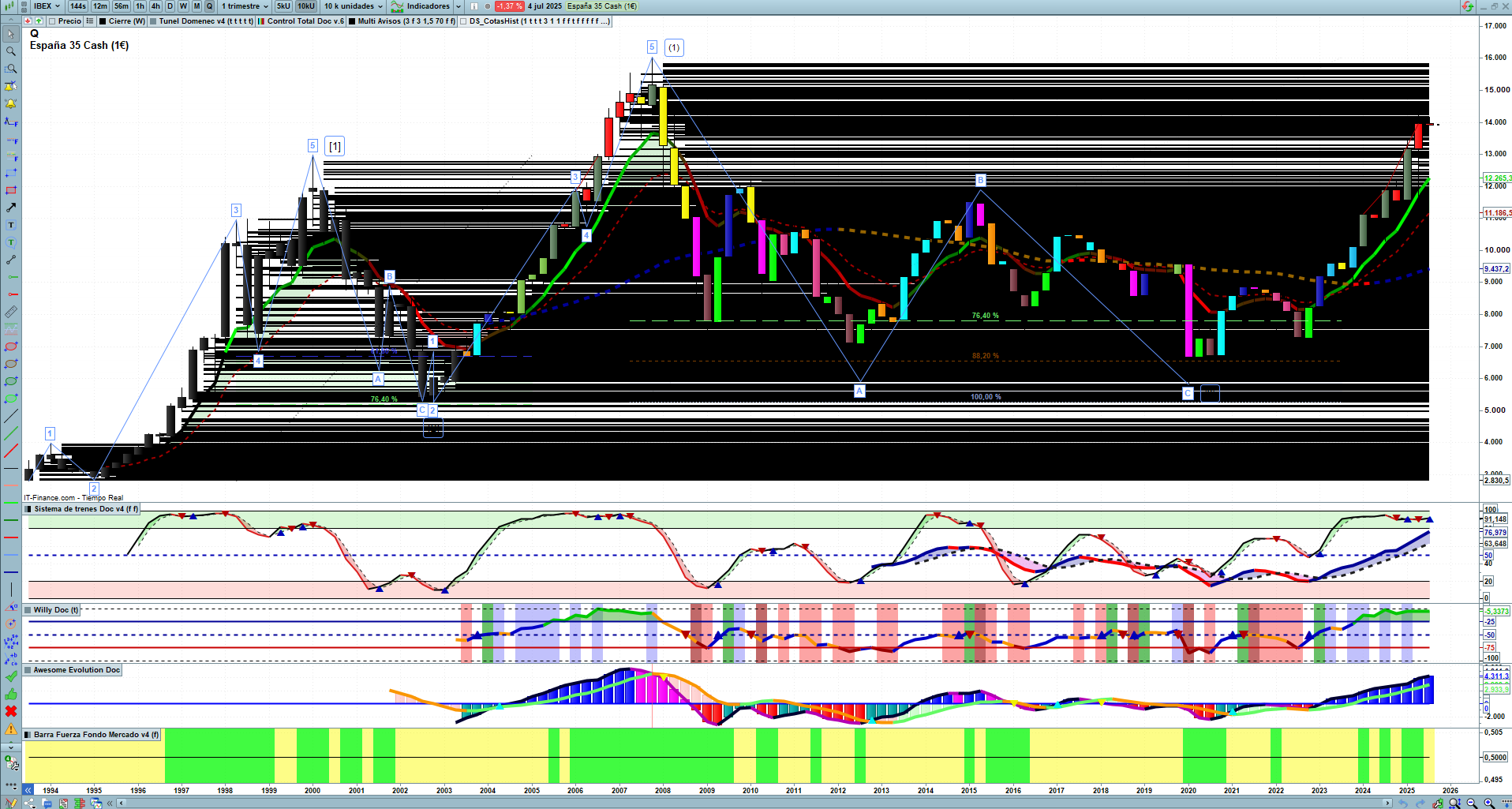Click the red X mark tool

[11, 711]
